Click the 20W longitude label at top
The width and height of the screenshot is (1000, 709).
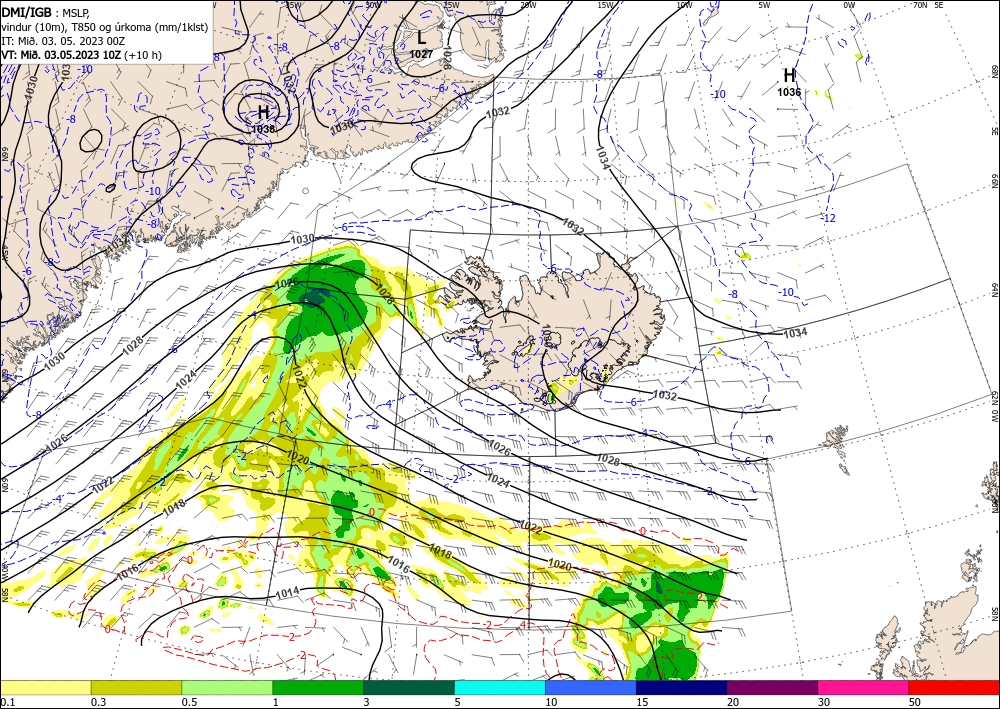[528, 5]
